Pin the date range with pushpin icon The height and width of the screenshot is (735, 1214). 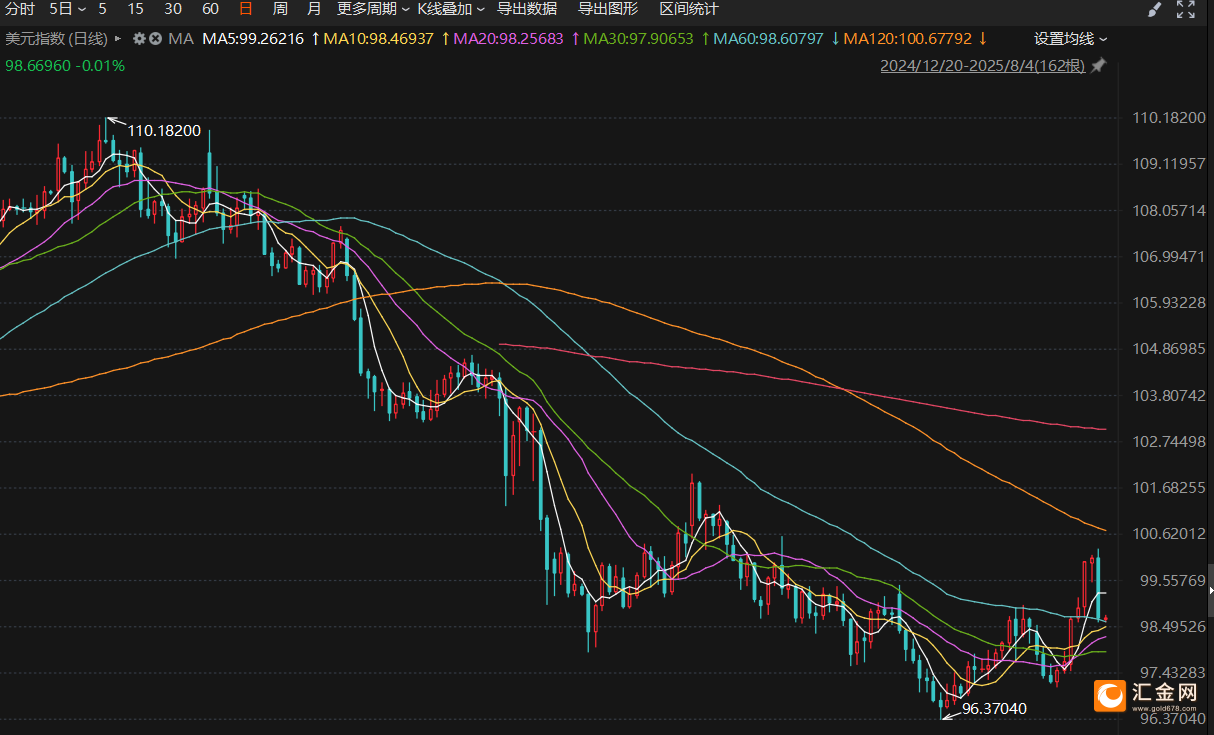click(x=1098, y=66)
